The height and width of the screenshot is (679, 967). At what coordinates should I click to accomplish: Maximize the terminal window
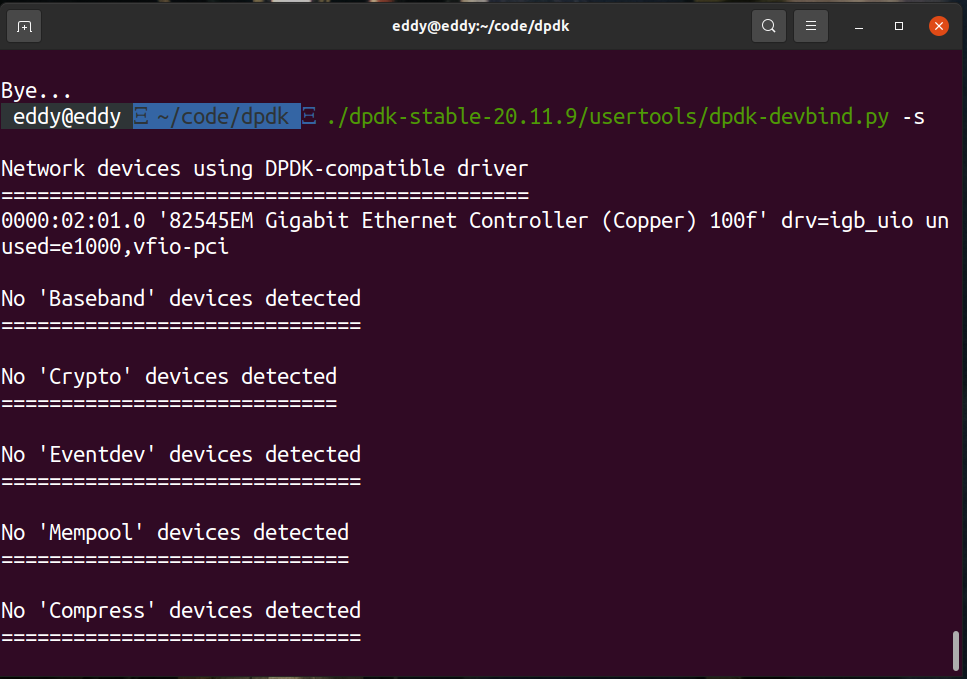coord(899,26)
